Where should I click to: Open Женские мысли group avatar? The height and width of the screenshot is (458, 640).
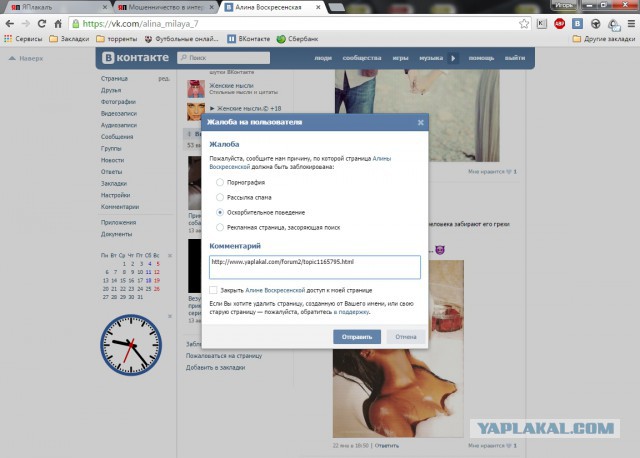coord(196,89)
